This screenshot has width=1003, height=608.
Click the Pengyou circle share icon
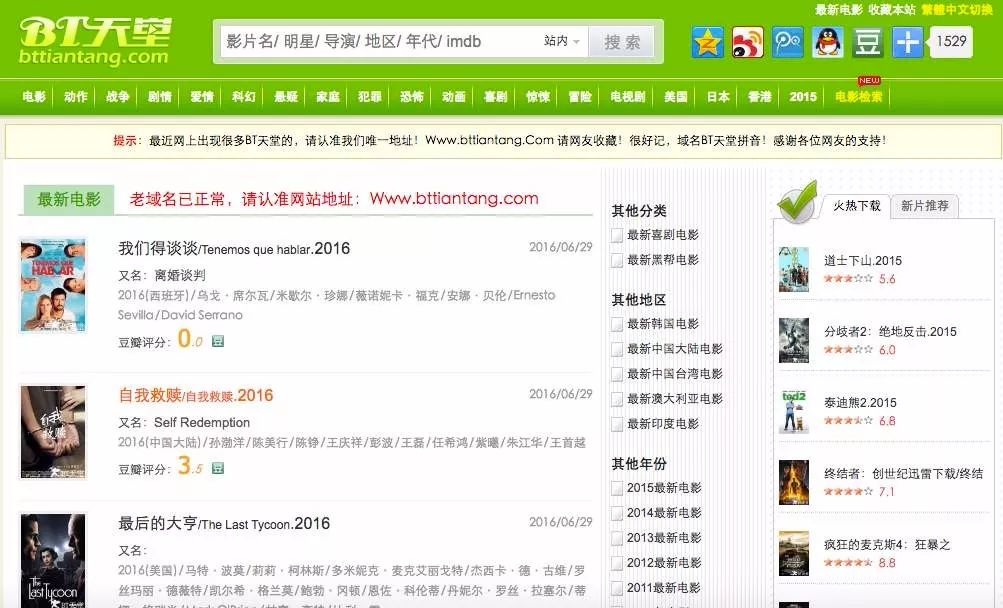[x=786, y=42]
